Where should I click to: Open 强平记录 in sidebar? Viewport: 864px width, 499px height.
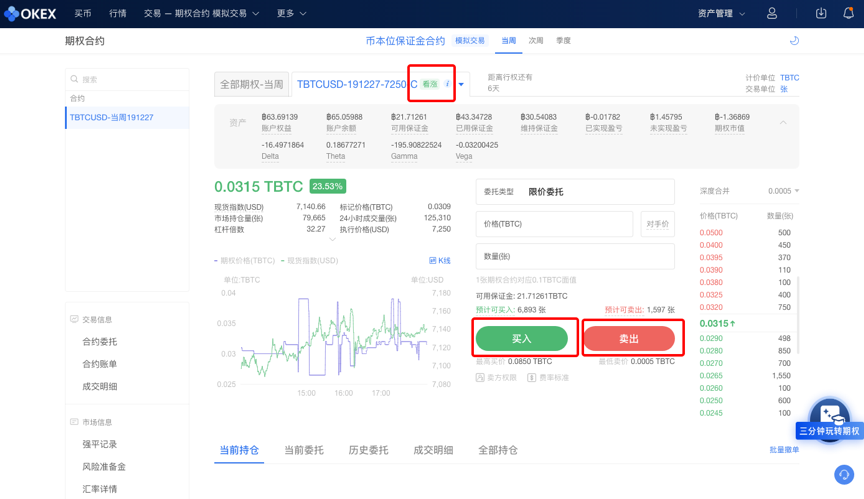click(100, 444)
